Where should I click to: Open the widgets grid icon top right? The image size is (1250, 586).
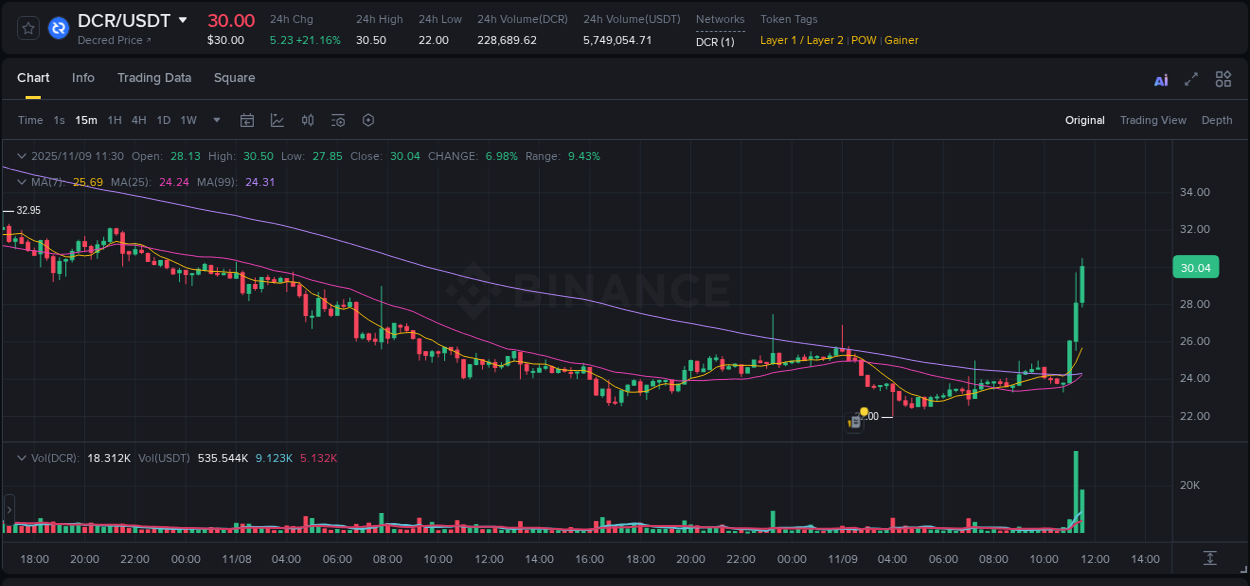pos(1223,78)
